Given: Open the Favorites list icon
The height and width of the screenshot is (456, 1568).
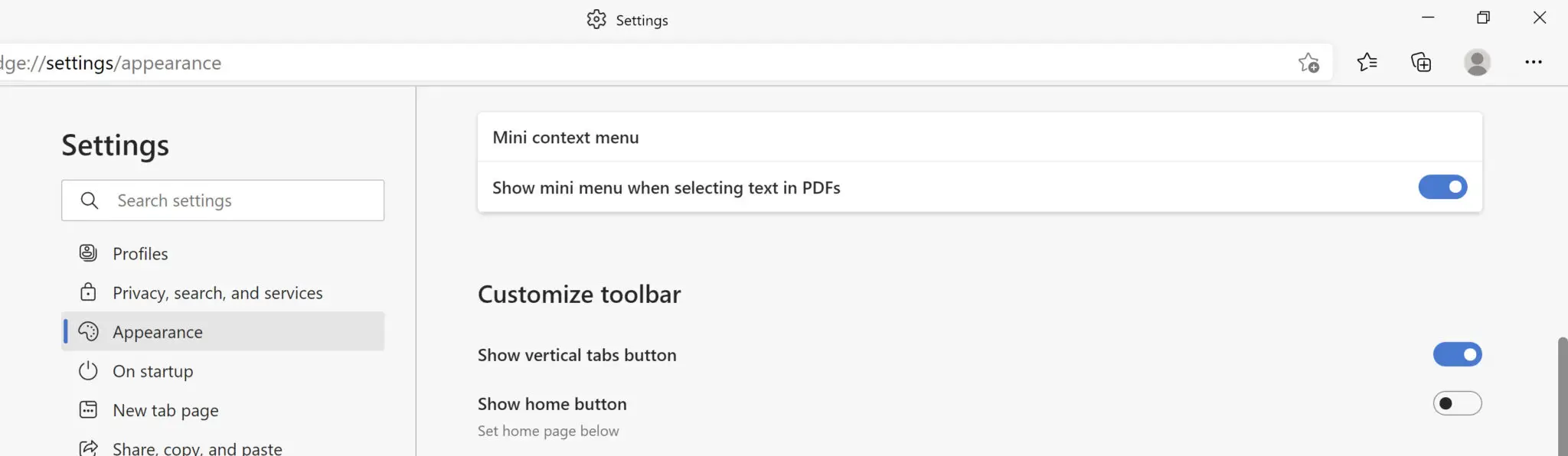Looking at the screenshot, I should [1367, 62].
